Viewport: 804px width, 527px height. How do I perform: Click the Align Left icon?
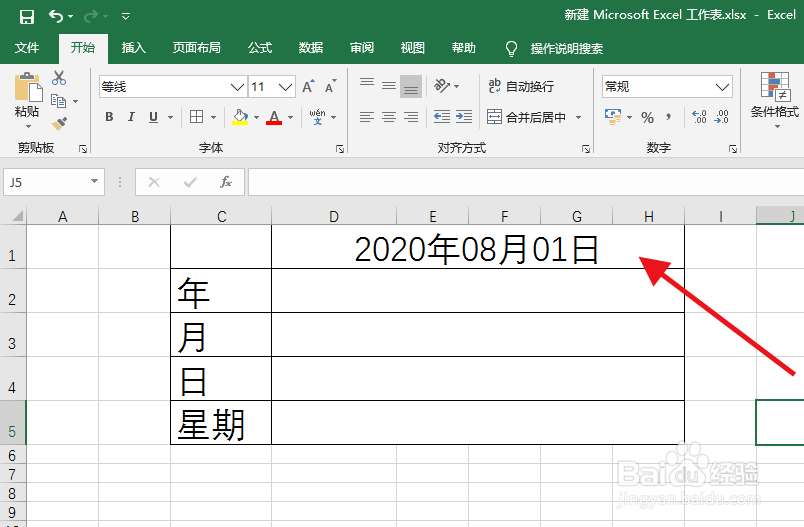click(367, 117)
